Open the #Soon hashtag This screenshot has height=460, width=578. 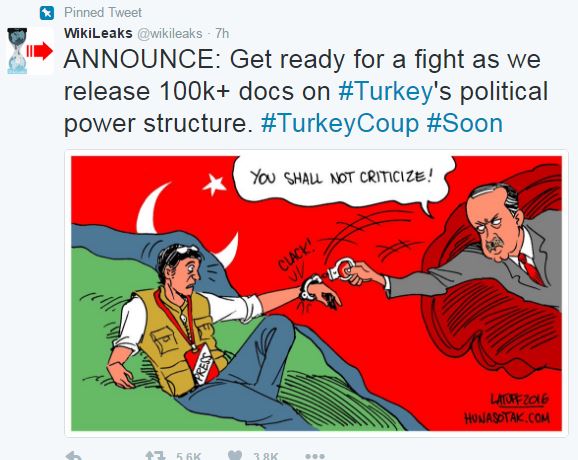pyautogui.click(x=465, y=123)
